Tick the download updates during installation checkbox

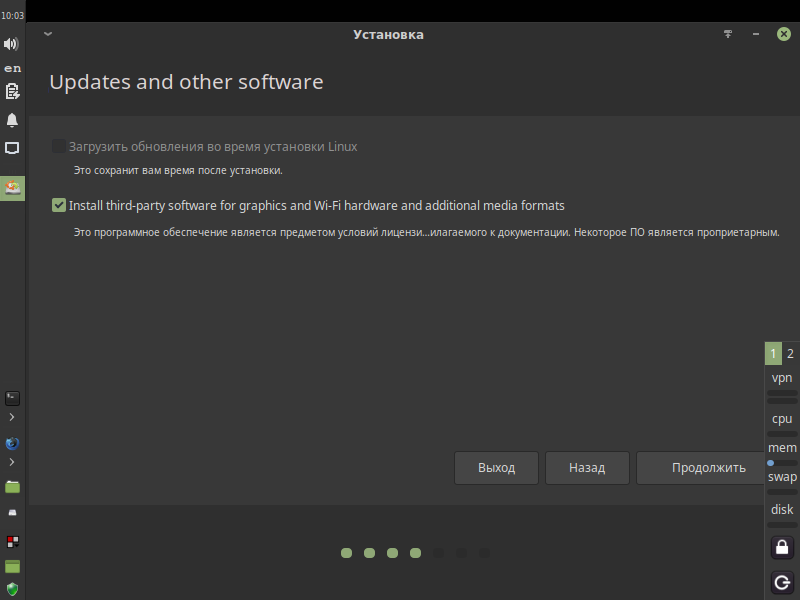[59, 146]
